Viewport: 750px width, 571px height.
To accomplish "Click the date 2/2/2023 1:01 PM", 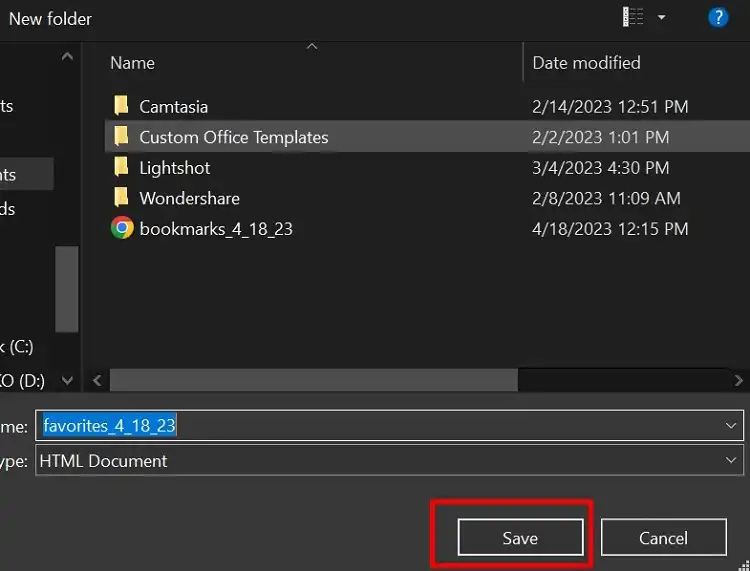I will click(600, 137).
